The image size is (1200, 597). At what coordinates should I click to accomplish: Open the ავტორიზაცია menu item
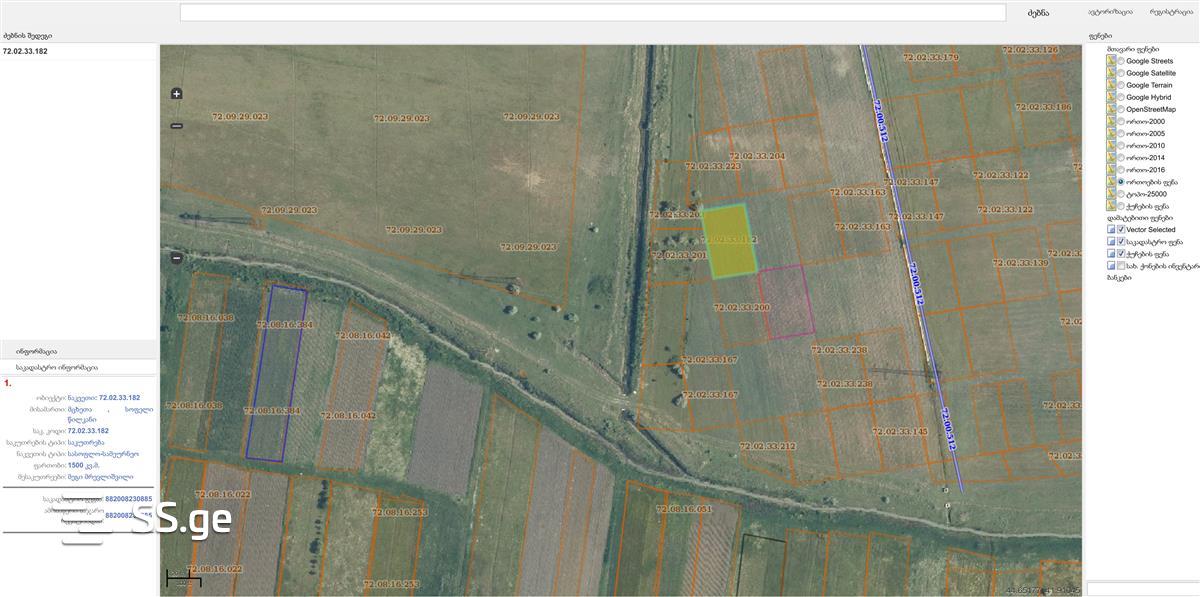[x=1110, y=12]
